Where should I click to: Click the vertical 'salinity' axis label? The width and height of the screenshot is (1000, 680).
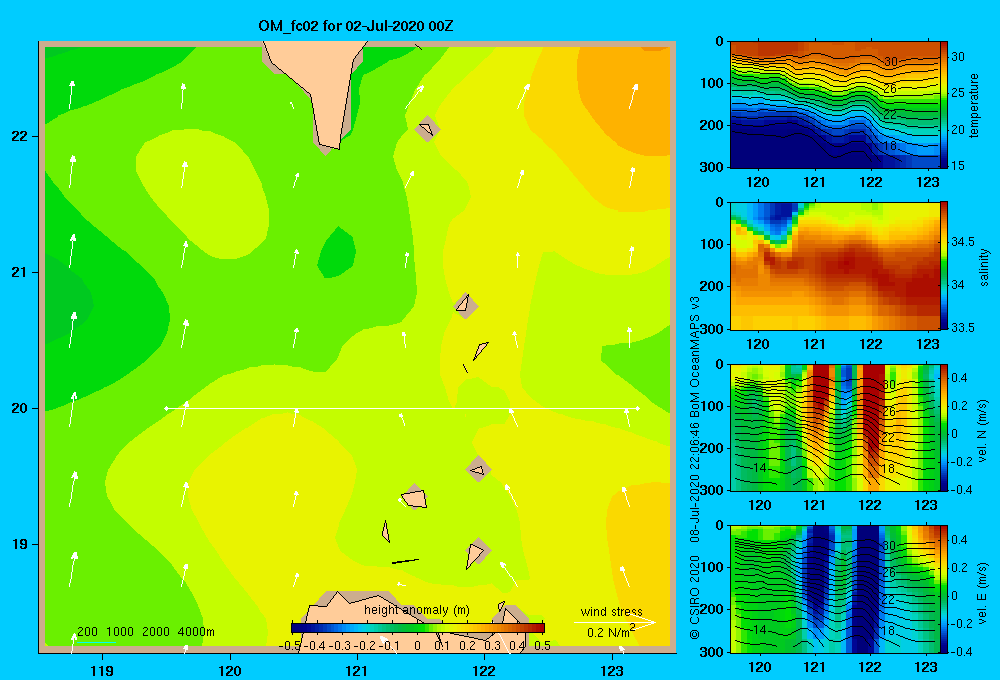click(x=983, y=267)
